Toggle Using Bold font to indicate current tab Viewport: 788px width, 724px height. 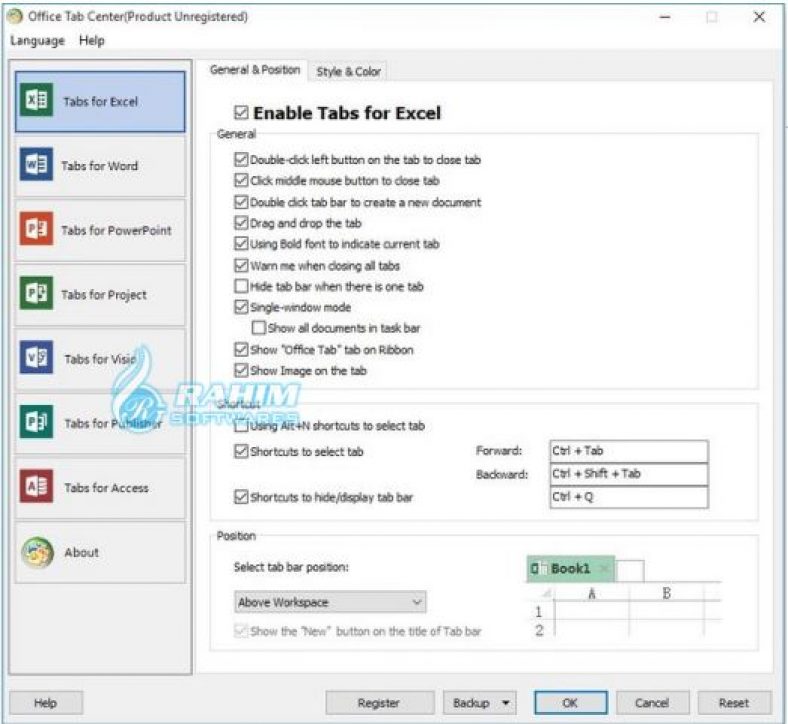[x=241, y=244]
